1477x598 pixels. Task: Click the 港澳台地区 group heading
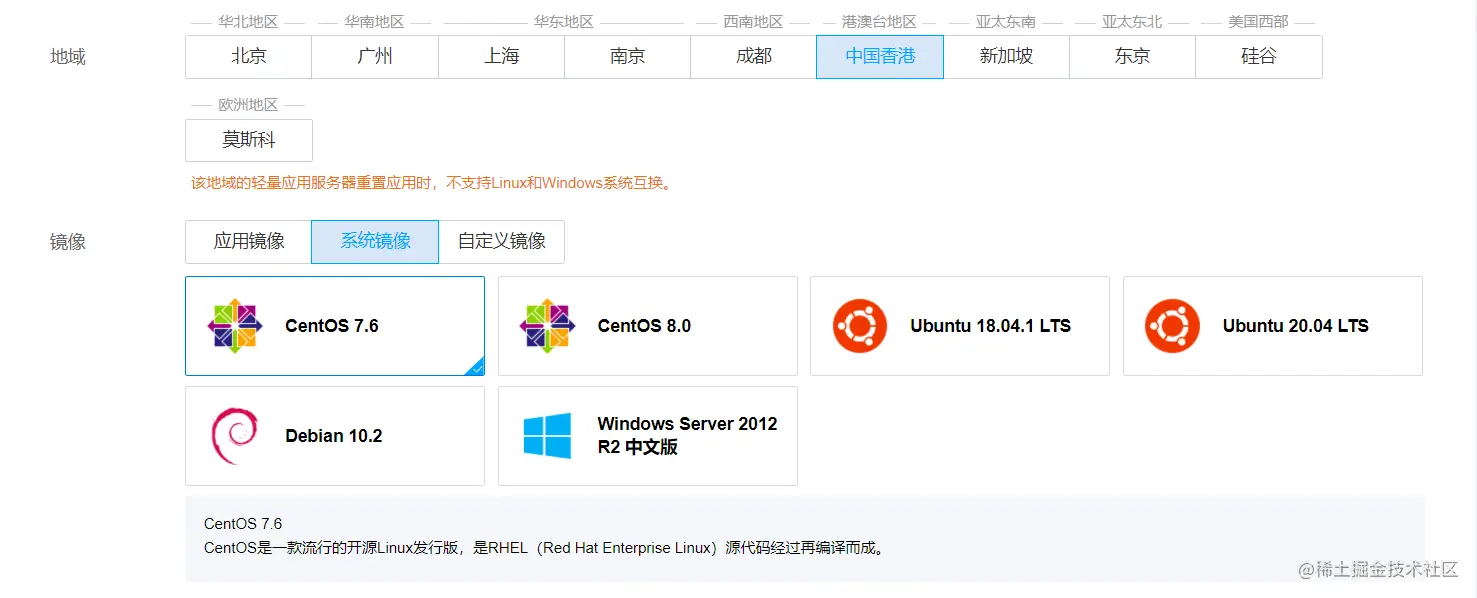click(880, 21)
